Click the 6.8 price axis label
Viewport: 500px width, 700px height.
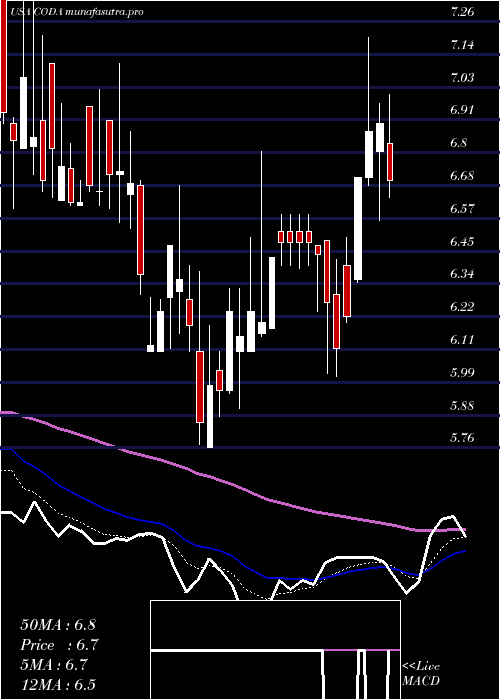pos(458,143)
